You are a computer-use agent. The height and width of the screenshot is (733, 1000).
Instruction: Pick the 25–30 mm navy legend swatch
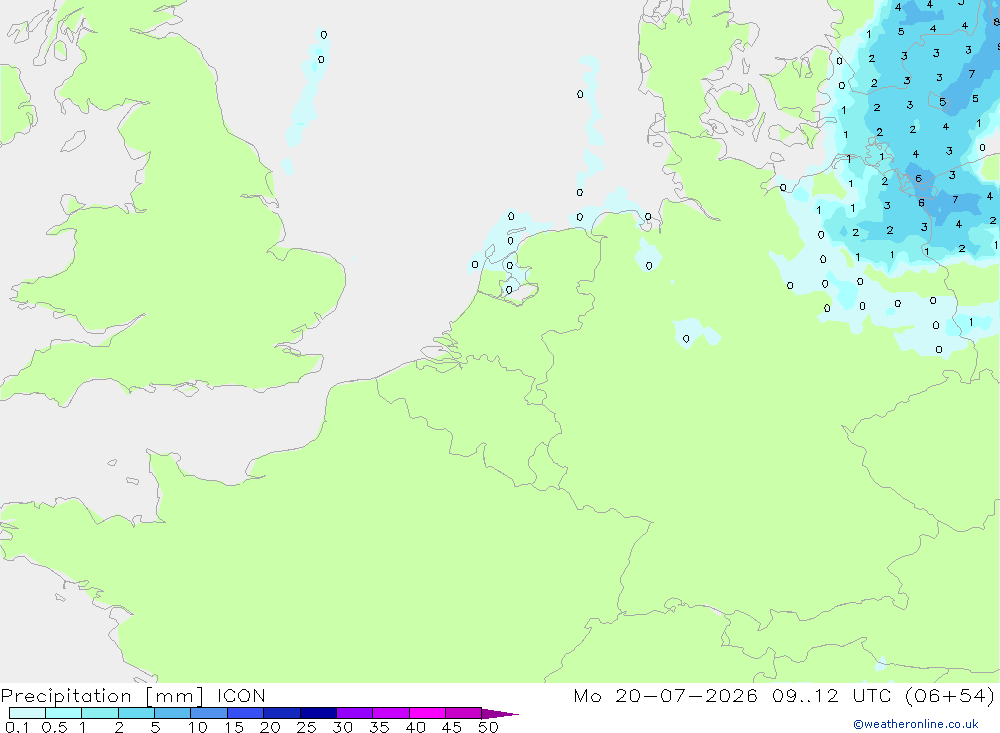point(318,713)
